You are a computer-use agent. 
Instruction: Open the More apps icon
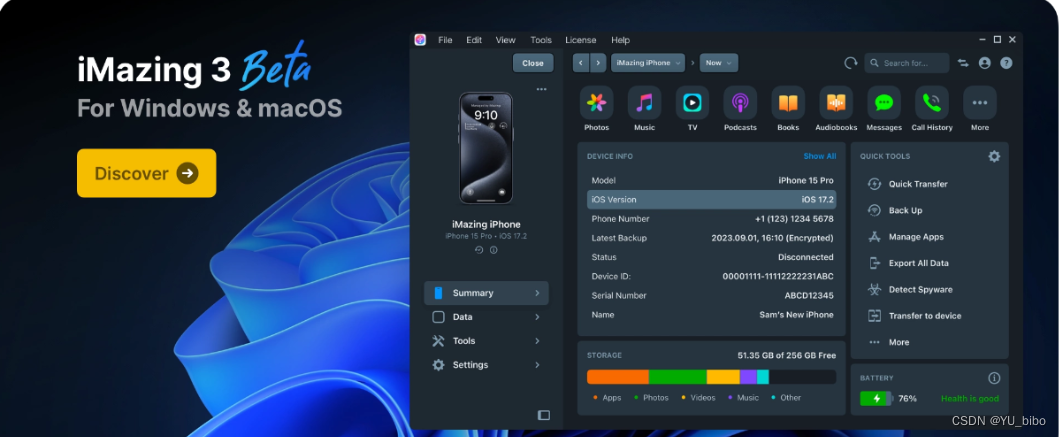pos(979,103)
